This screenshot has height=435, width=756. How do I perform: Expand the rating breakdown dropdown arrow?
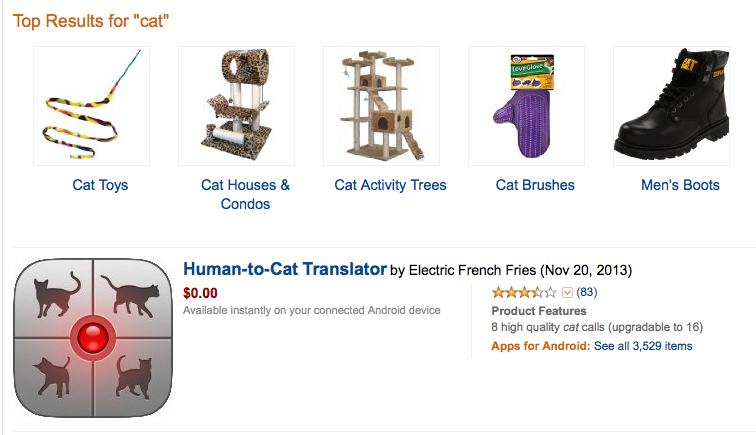pos(568,293)
